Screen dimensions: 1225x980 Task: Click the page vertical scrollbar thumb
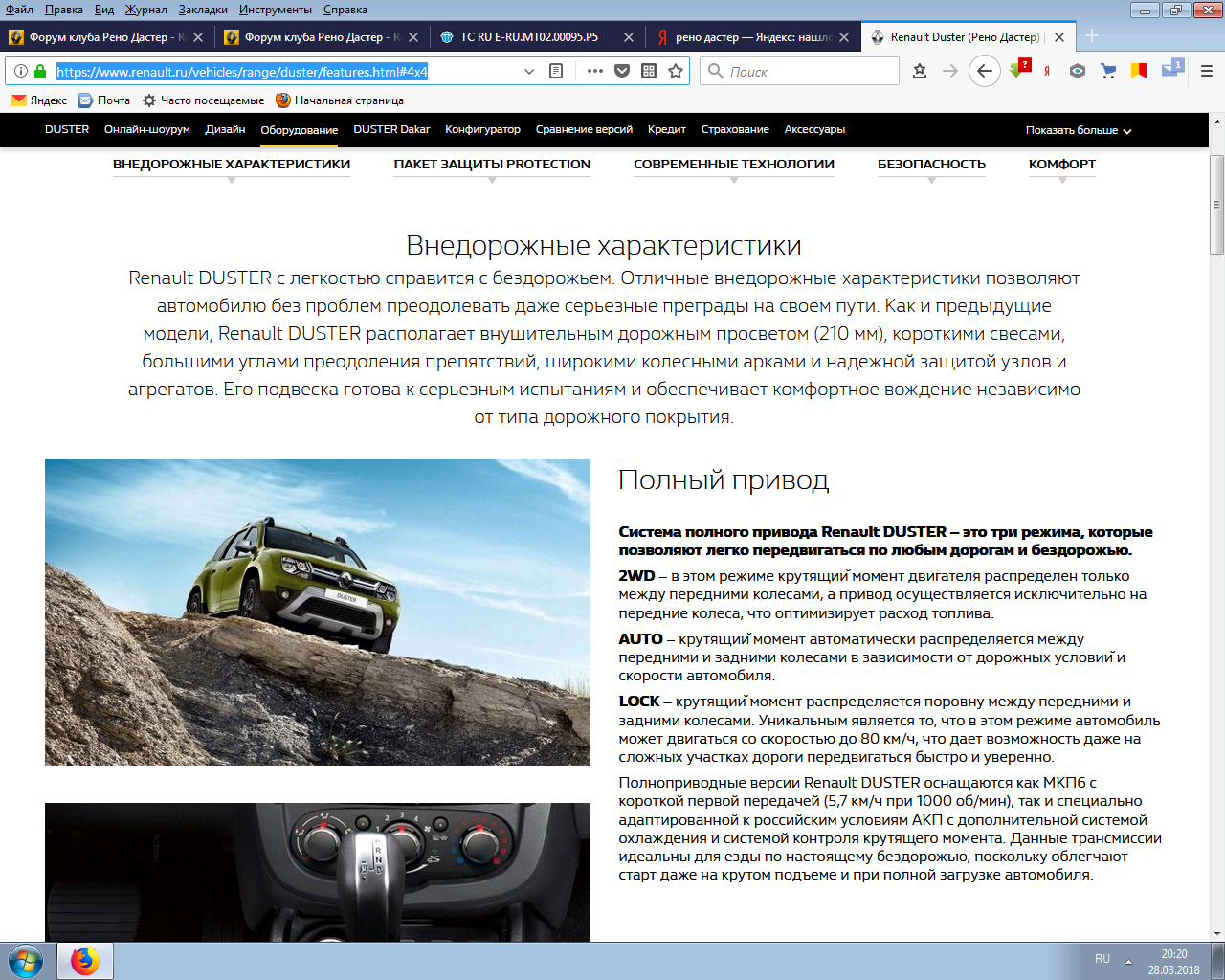(1217, 204)
